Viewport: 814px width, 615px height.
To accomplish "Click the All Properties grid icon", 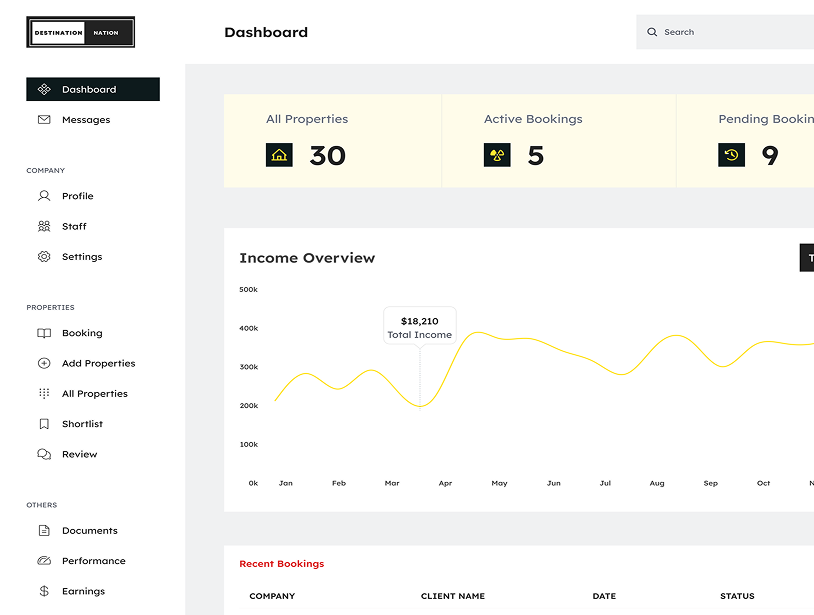I will pos(44,394).
